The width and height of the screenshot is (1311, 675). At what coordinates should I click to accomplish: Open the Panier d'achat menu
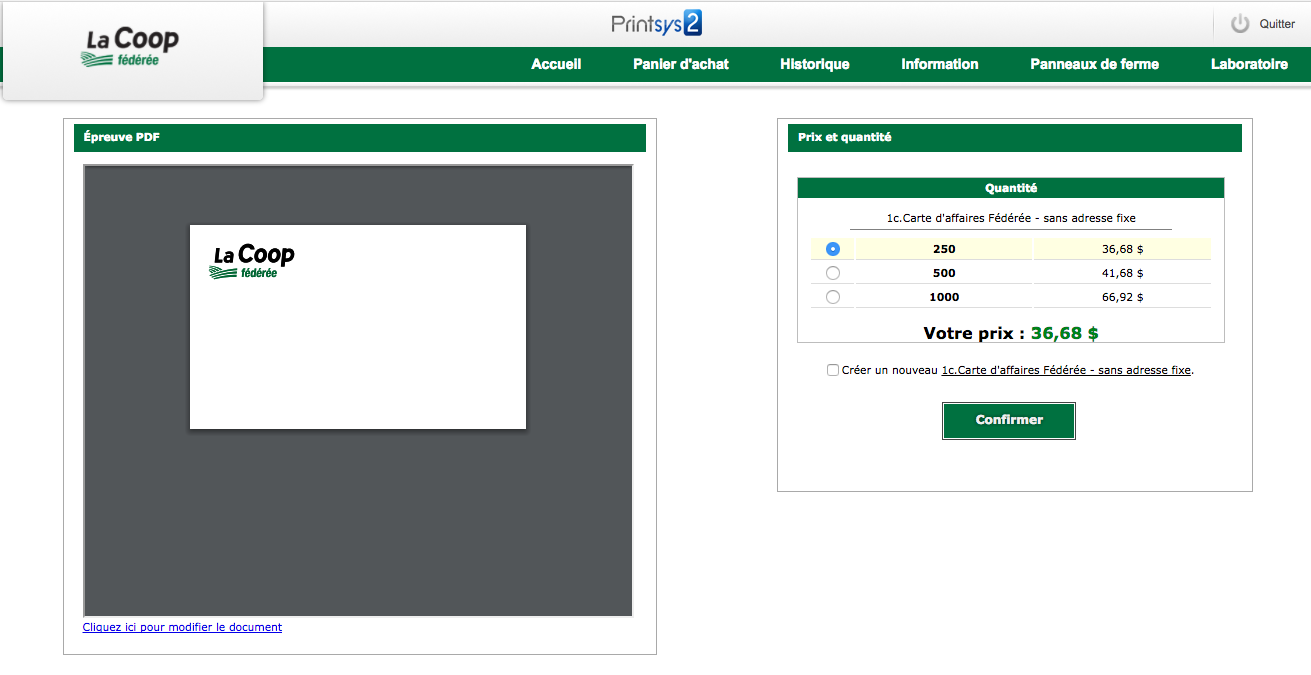[681, 64]
